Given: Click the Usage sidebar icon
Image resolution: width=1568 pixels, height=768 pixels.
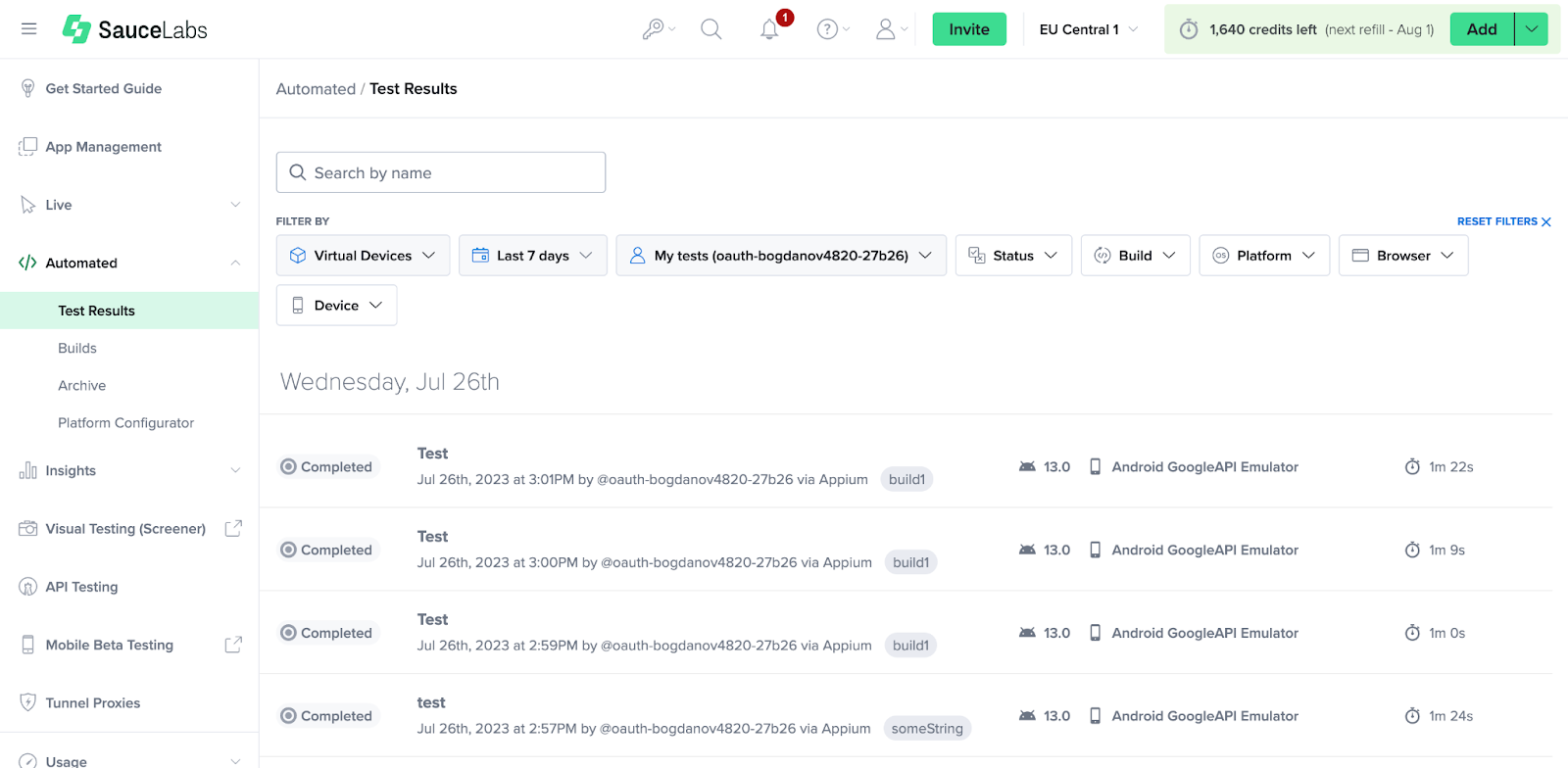Looking at the screenshot, I should pyautogui.click(x=28, y=761).
